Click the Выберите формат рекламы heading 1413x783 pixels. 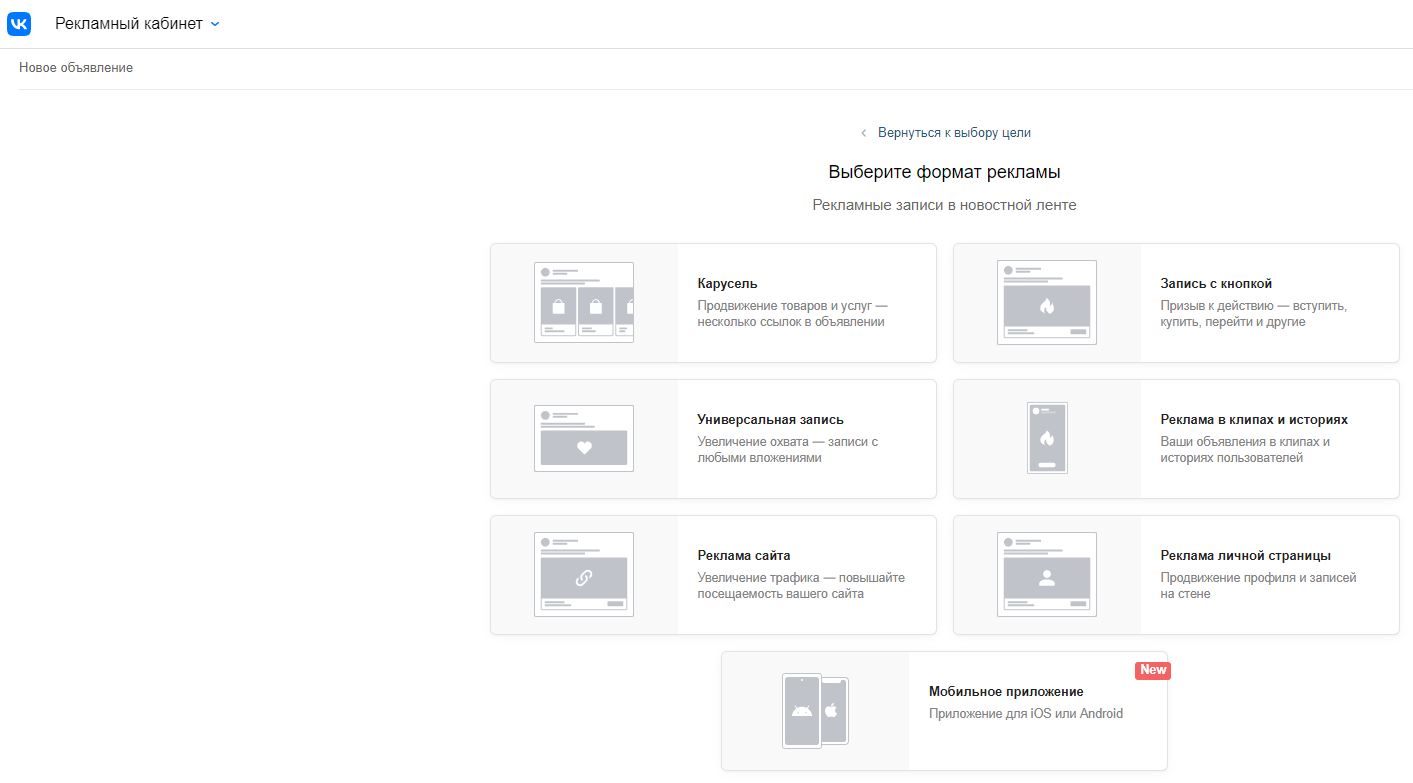(x=944, y=172)
